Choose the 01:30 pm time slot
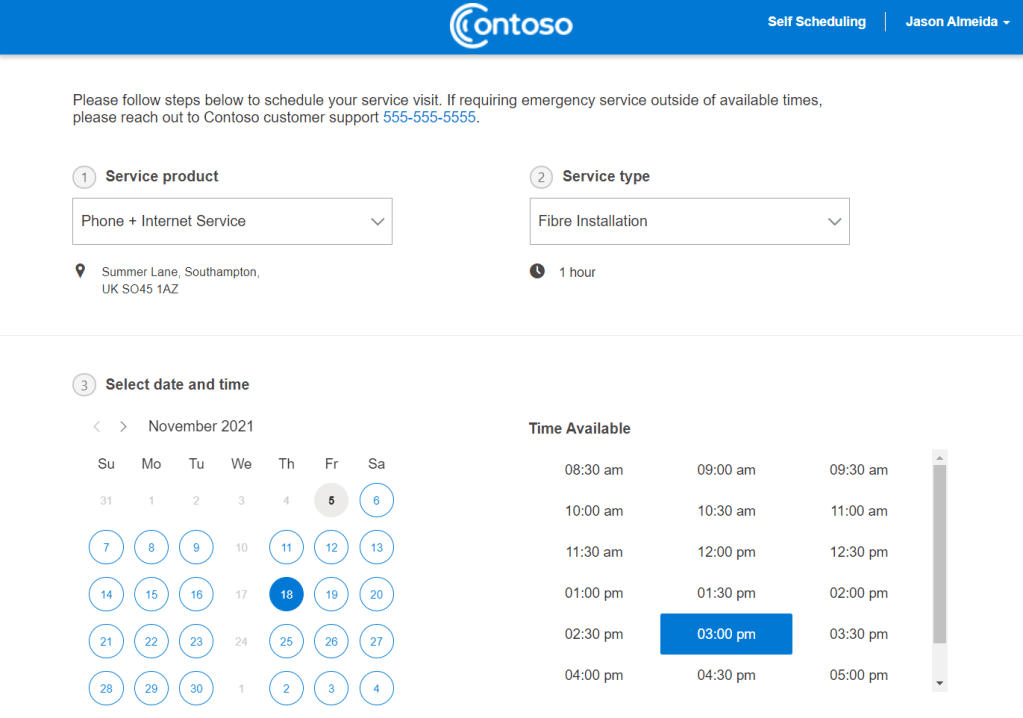Screen dimensions: 1023x718 [726, 593]
